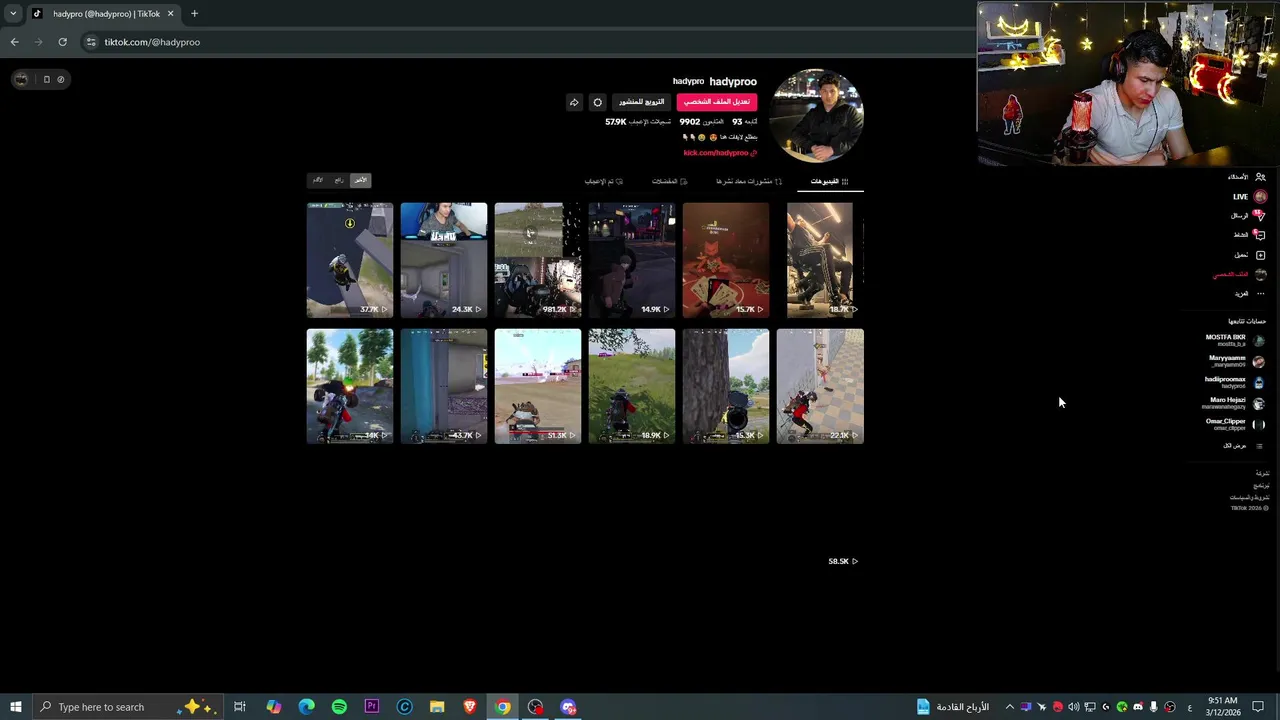Image resolution: width=1280 pixels, height=720 pixels.
Task: Click the address bar tiktok.com/@hadyproo
Action: point(152,42)
